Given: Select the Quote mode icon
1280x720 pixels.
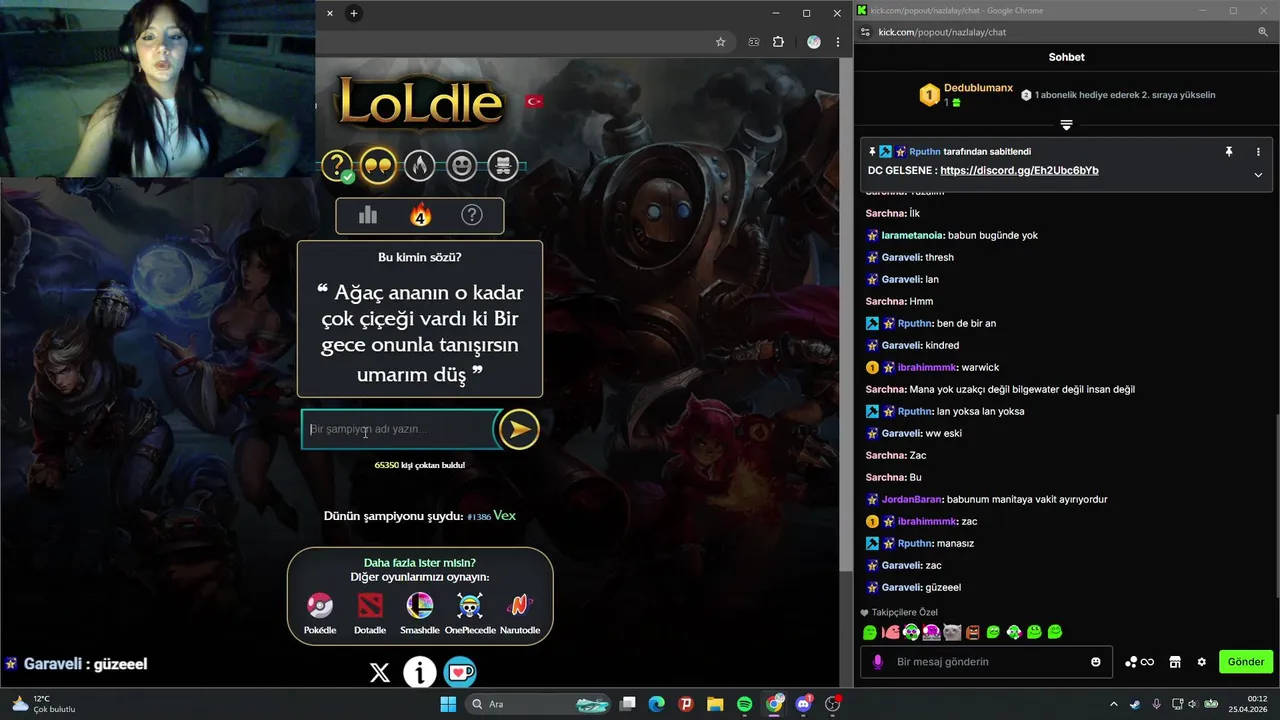Looking at the screenshot, I should [378, 165].
